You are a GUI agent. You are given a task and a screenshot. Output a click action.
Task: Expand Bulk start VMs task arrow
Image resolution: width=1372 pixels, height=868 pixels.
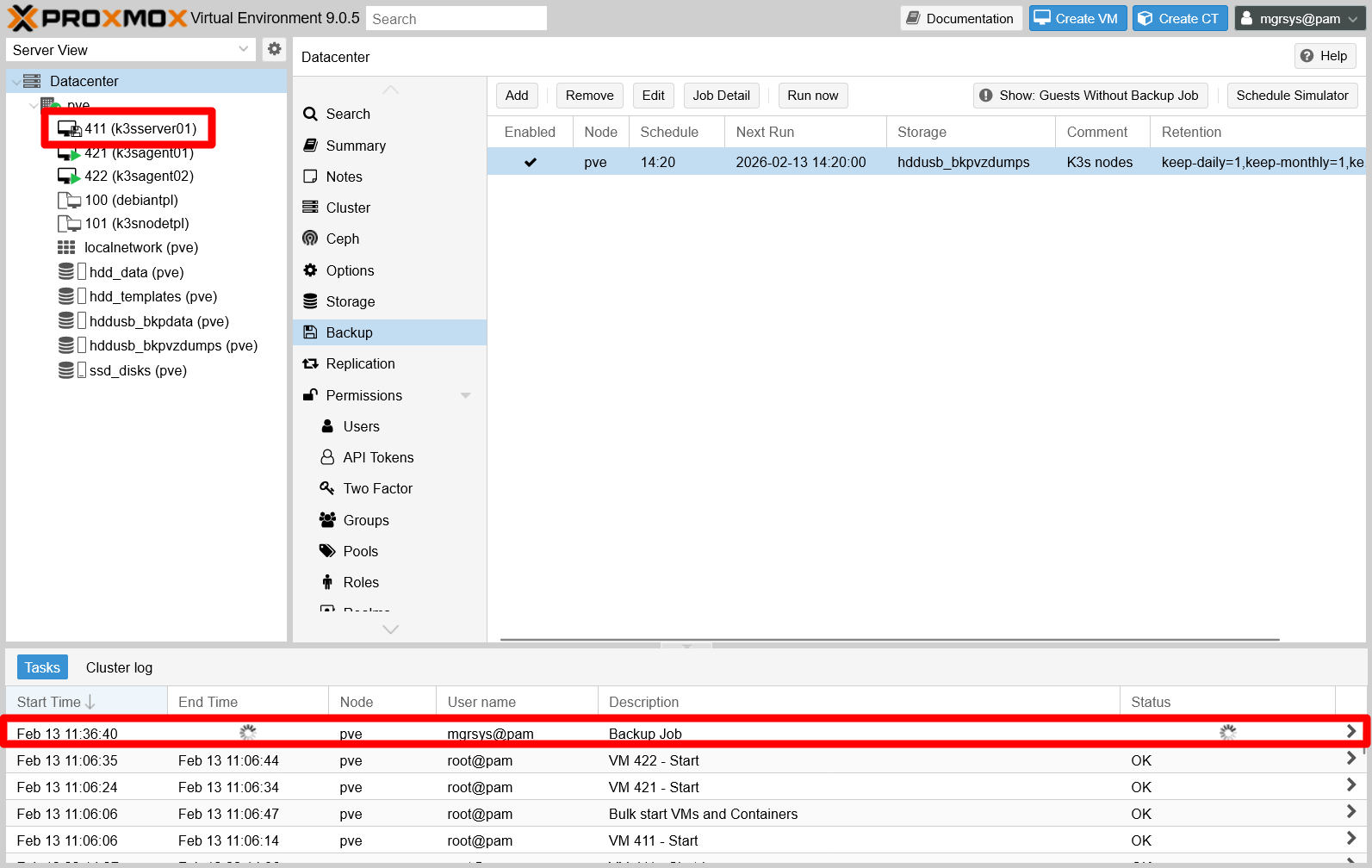1350,812
